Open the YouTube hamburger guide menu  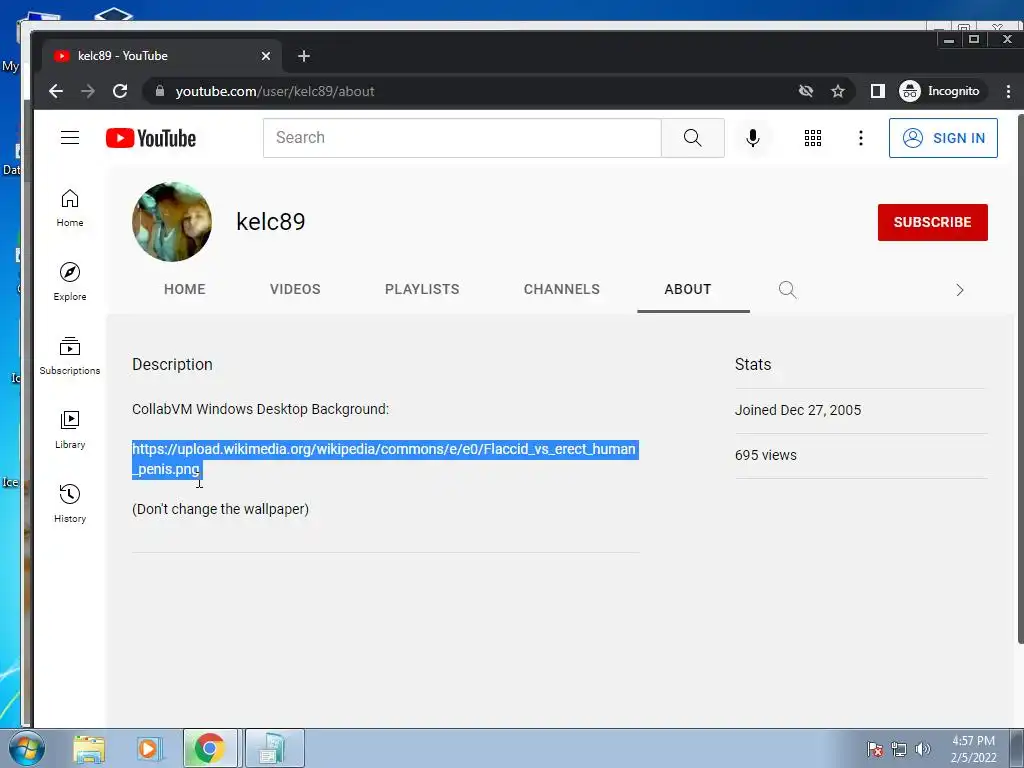pyautogui.click(x=70, y=138)
